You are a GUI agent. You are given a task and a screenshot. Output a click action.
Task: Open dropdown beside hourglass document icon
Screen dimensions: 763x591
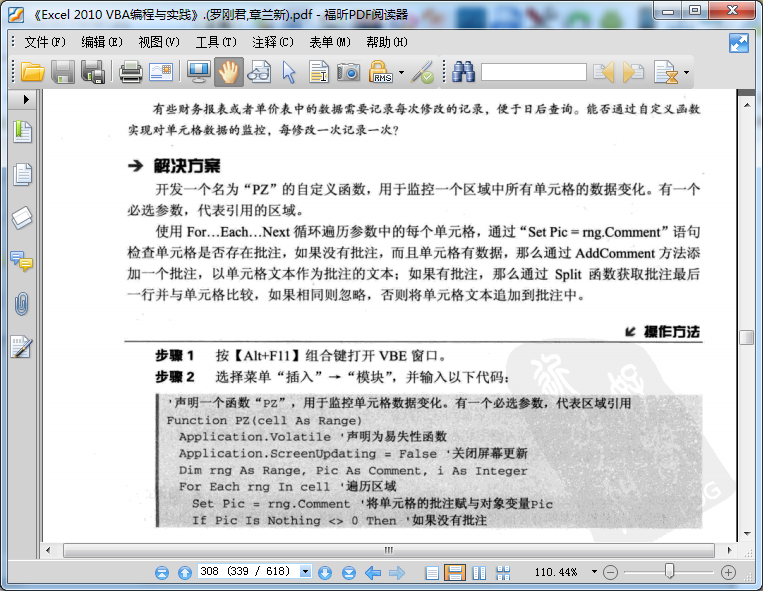(x=687, y=73)
